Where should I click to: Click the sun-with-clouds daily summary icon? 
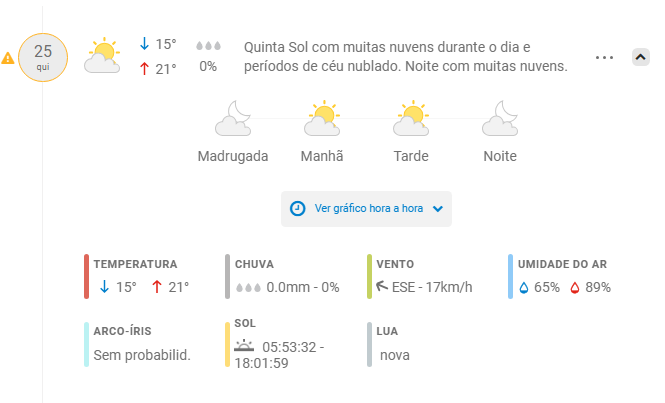point(102,56)
